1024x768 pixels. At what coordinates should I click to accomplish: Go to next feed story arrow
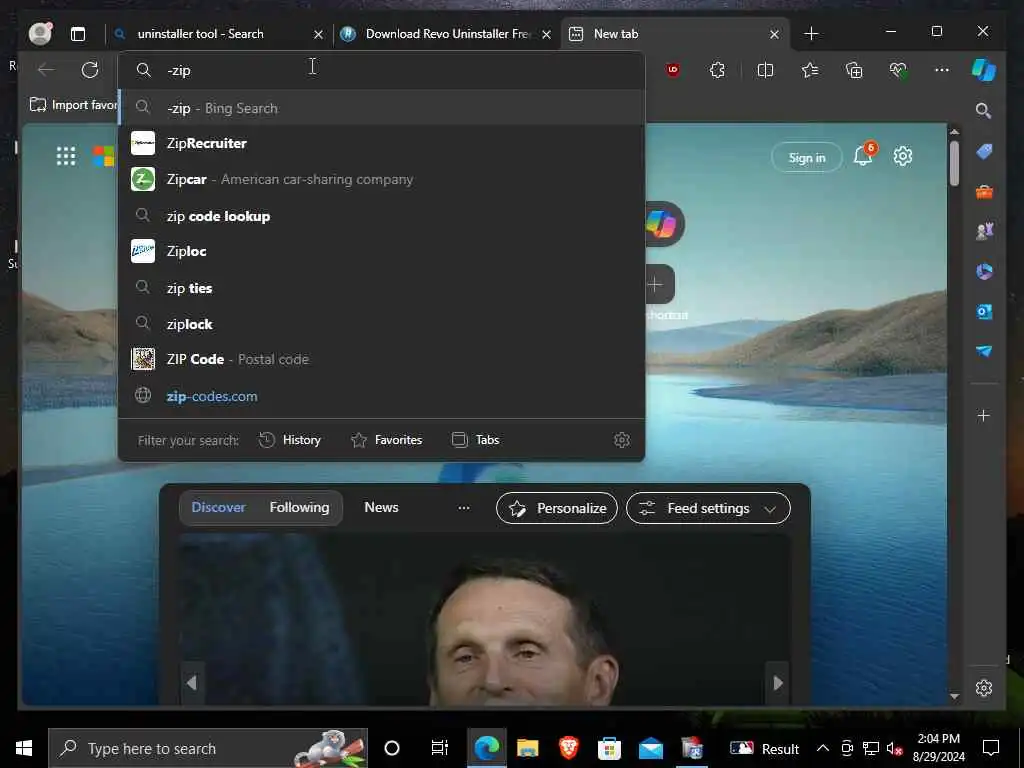778,683
